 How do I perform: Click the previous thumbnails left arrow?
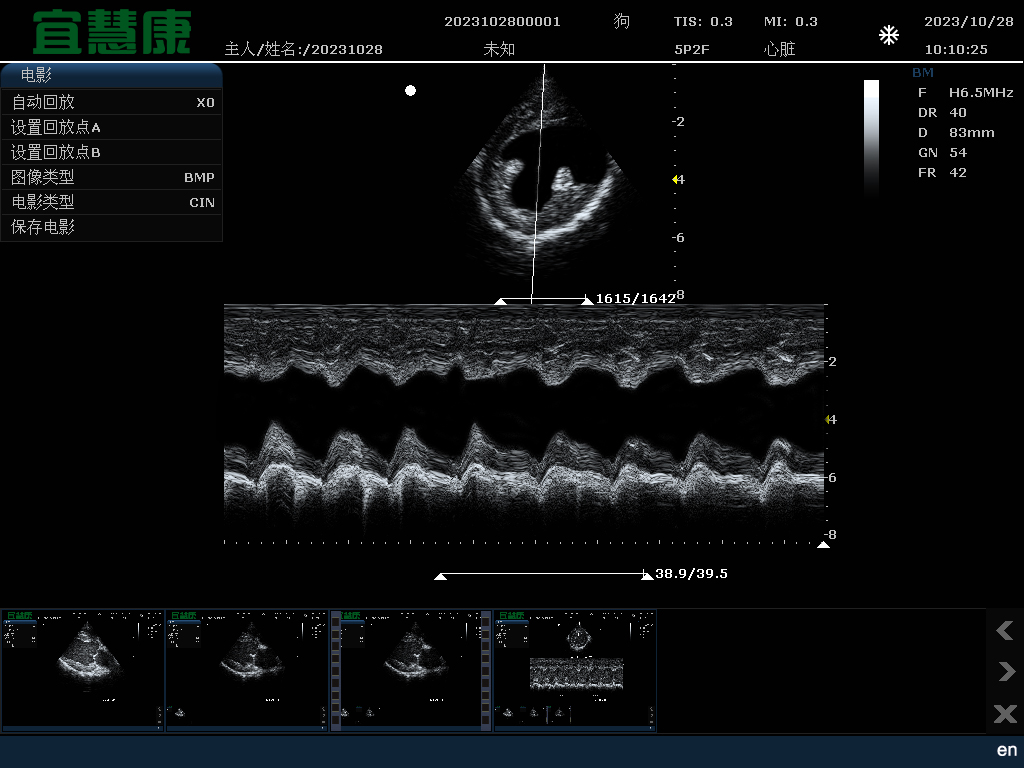point(1004,630)
